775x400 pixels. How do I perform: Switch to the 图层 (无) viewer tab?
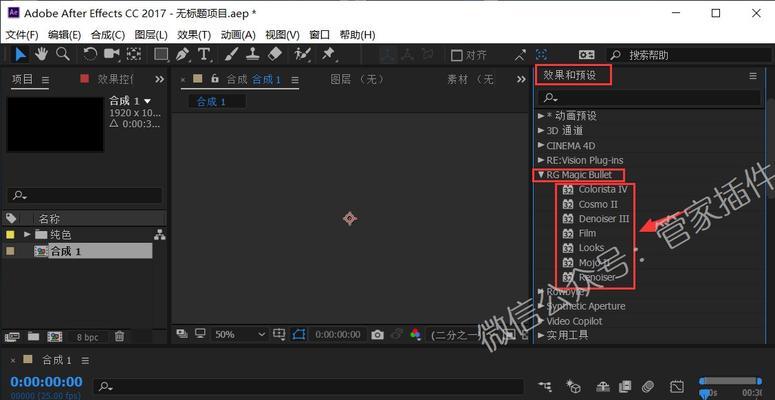(x=357, y=79)
